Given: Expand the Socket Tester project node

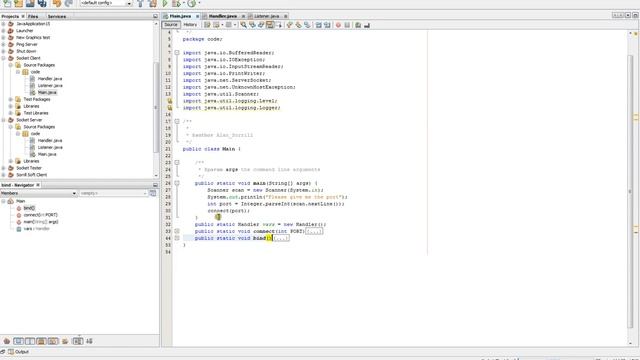Looking at the screenshot, I should coord(4,168).
